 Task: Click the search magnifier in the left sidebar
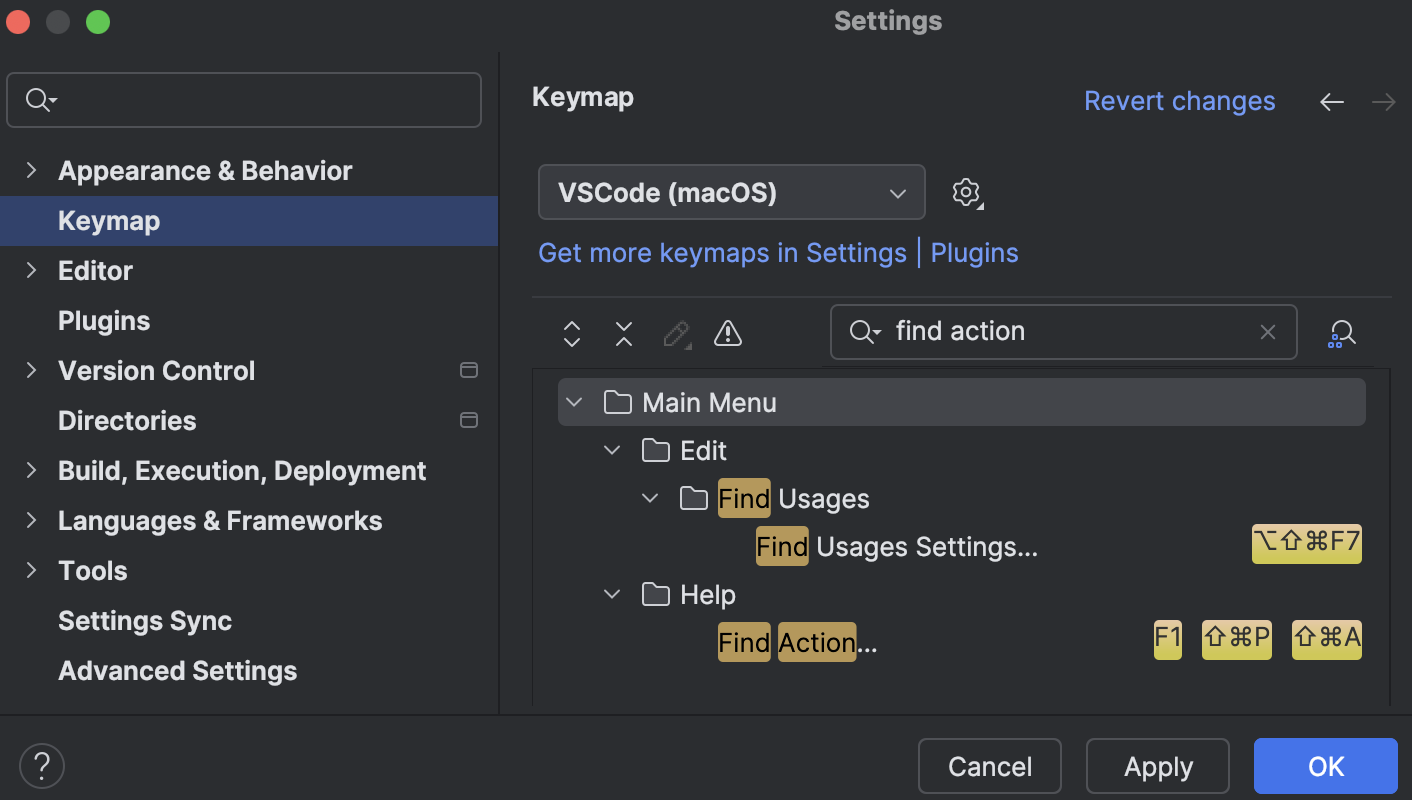pos(38,100)
